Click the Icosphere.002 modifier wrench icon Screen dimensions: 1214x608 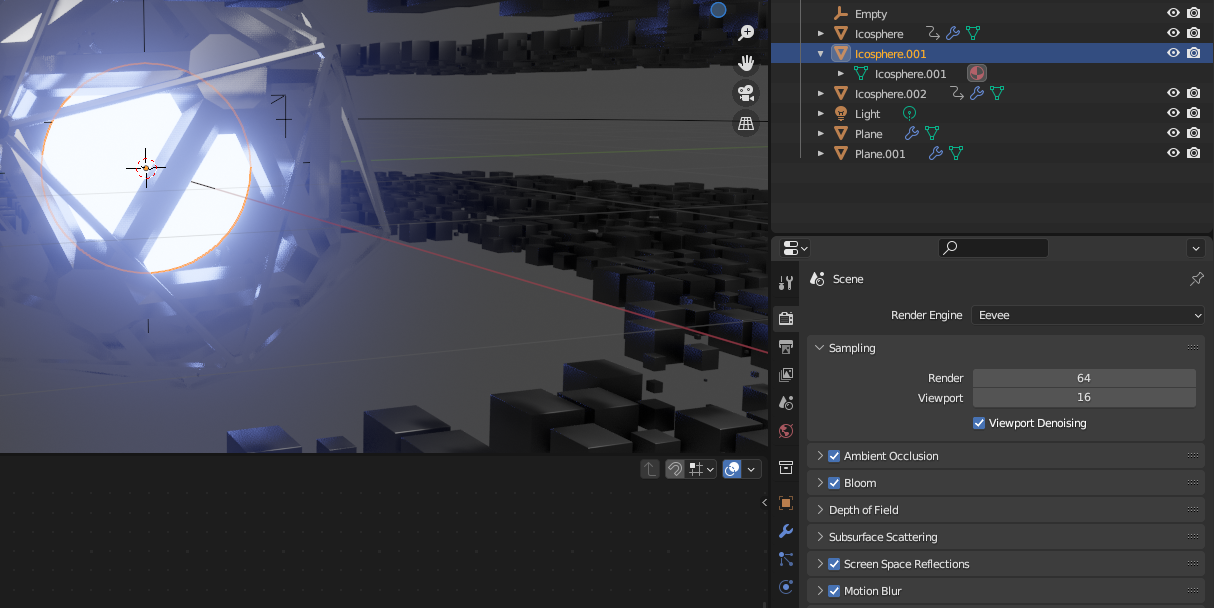pos(976,93)
